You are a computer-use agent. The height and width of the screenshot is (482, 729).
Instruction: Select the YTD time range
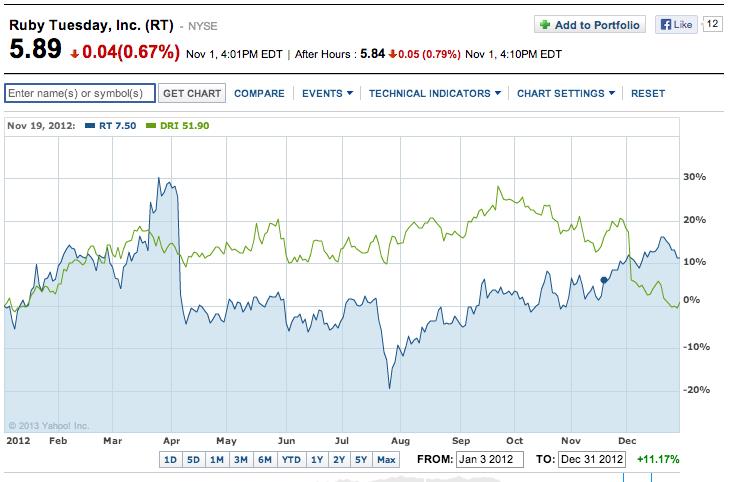coord(292,460)
